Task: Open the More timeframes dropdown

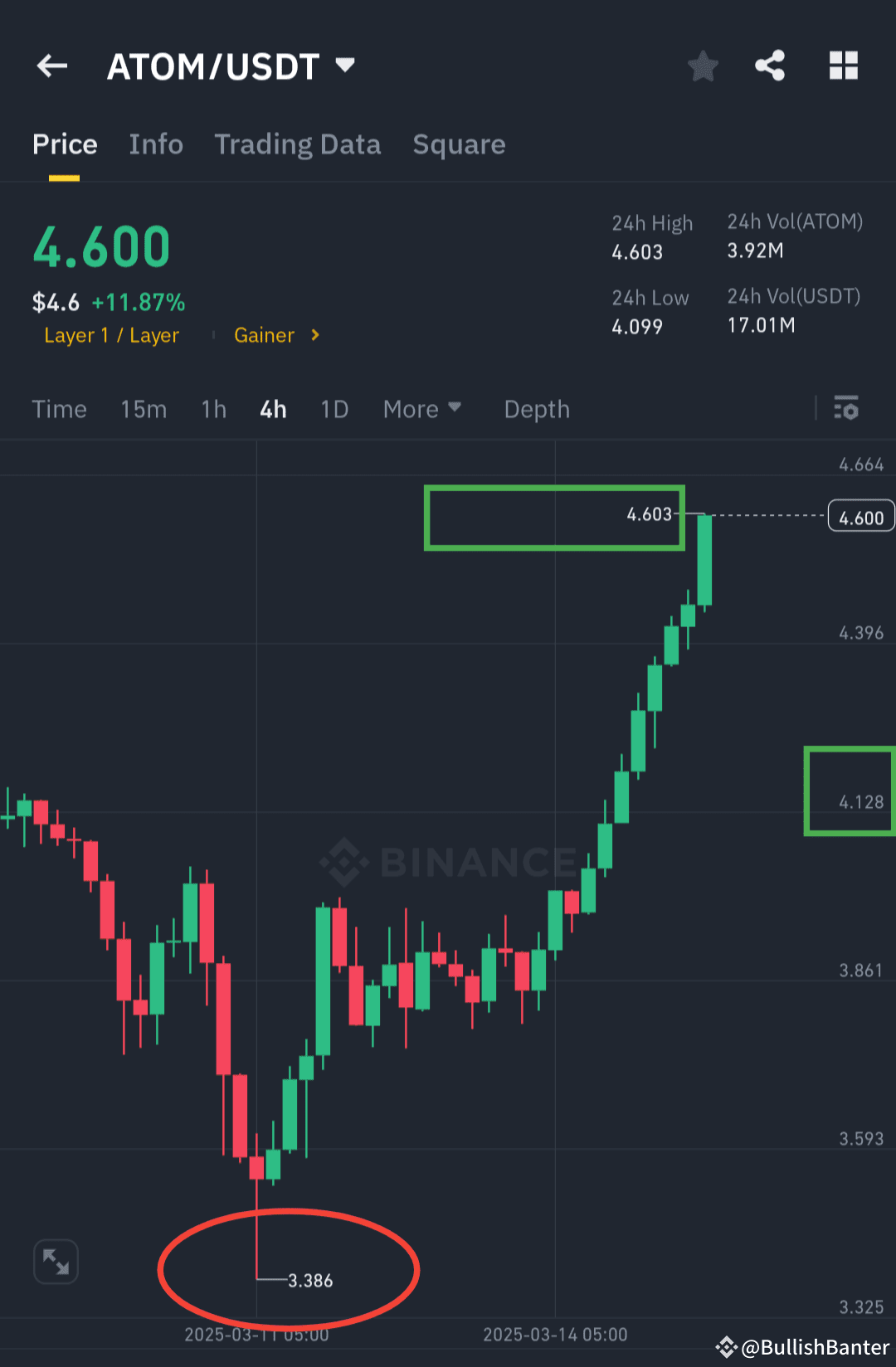Action: point(422,408)
